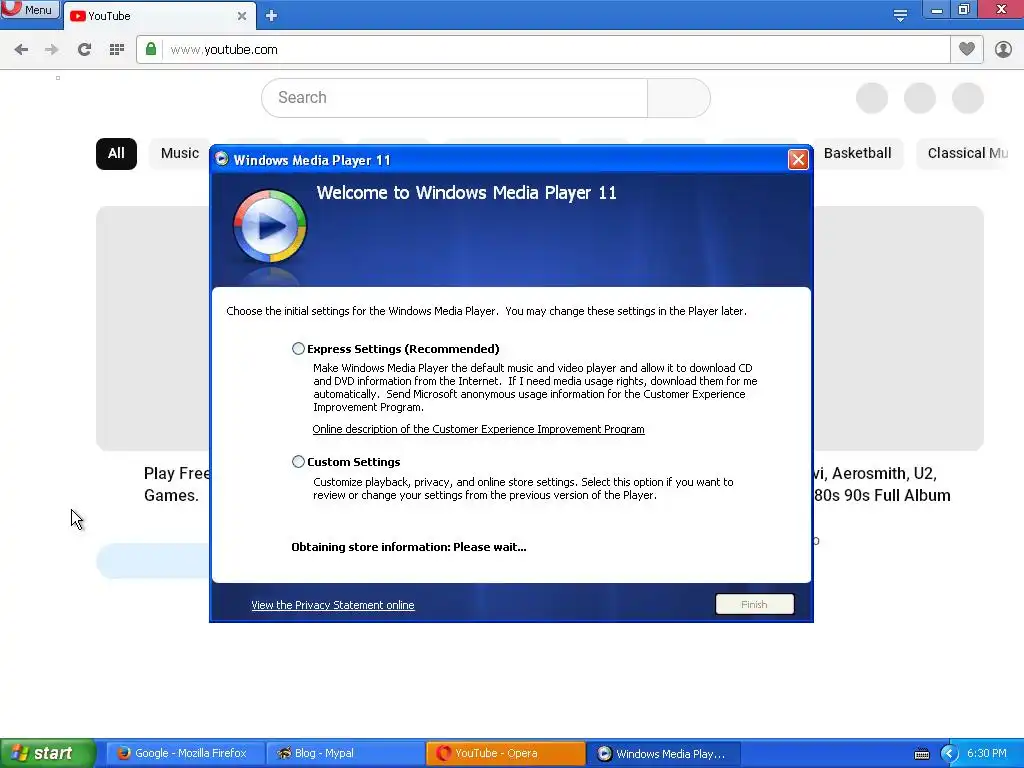Viewport: 1024px width, 768px height.
Task: Open a new tab with plus button
Action: click(272, 16)
